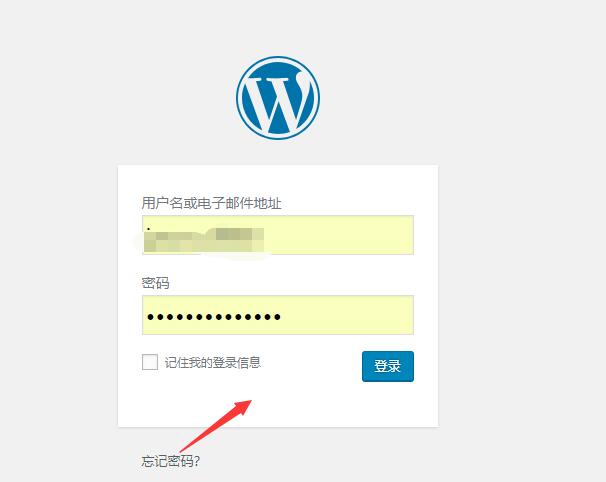The width and height of the screenshot is (606, 482).
Task: Click the 密码 field label
Action: point(155,283)
